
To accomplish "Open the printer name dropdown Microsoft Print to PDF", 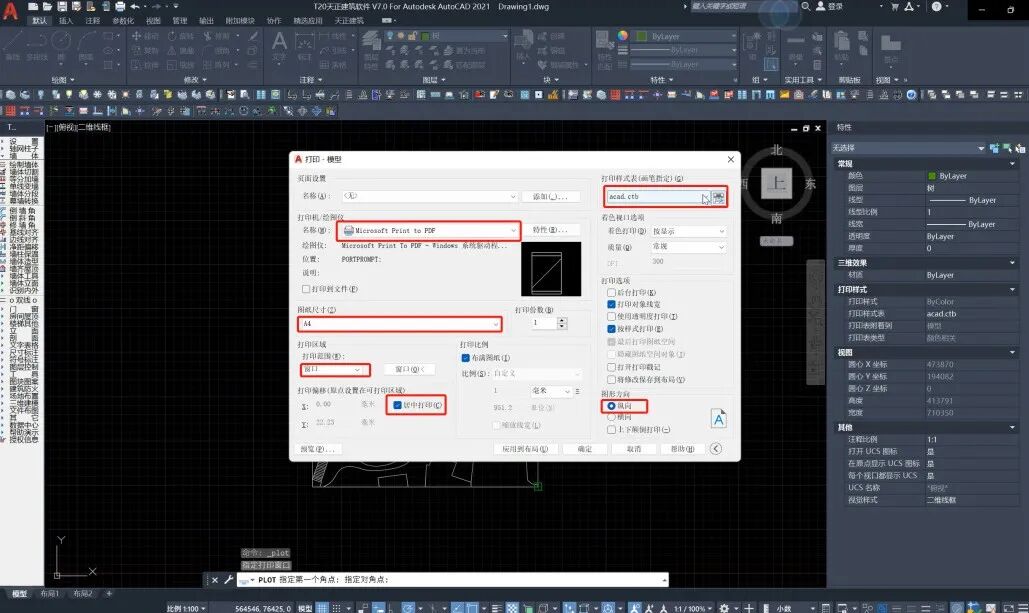I will [430, 230].
